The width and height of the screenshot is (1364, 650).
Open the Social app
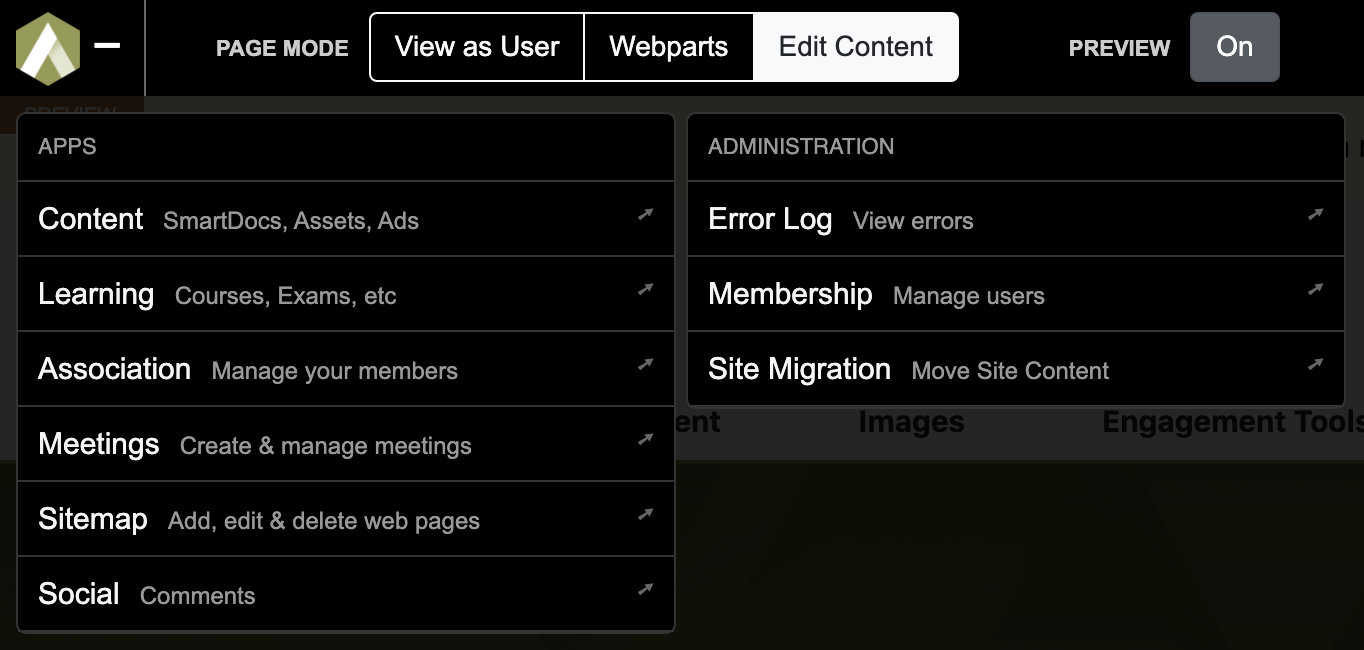346,594
